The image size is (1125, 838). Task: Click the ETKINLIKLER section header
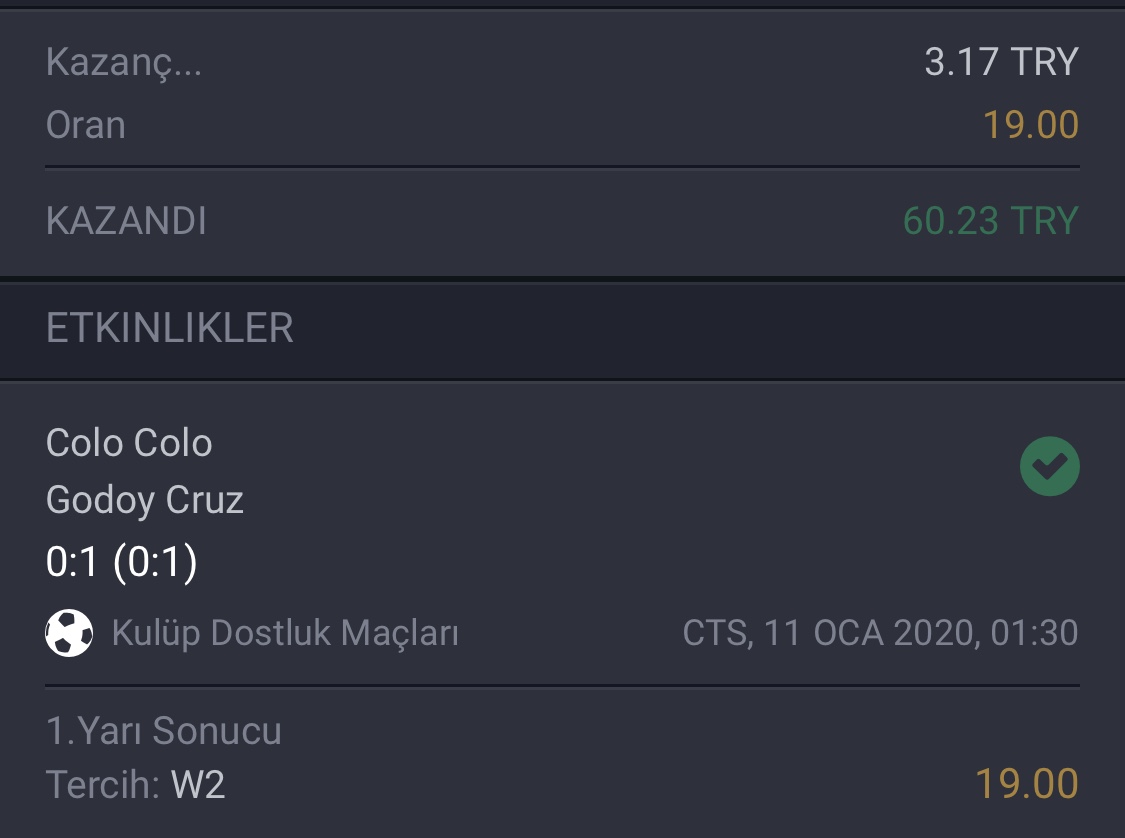[x=169, y=328]
